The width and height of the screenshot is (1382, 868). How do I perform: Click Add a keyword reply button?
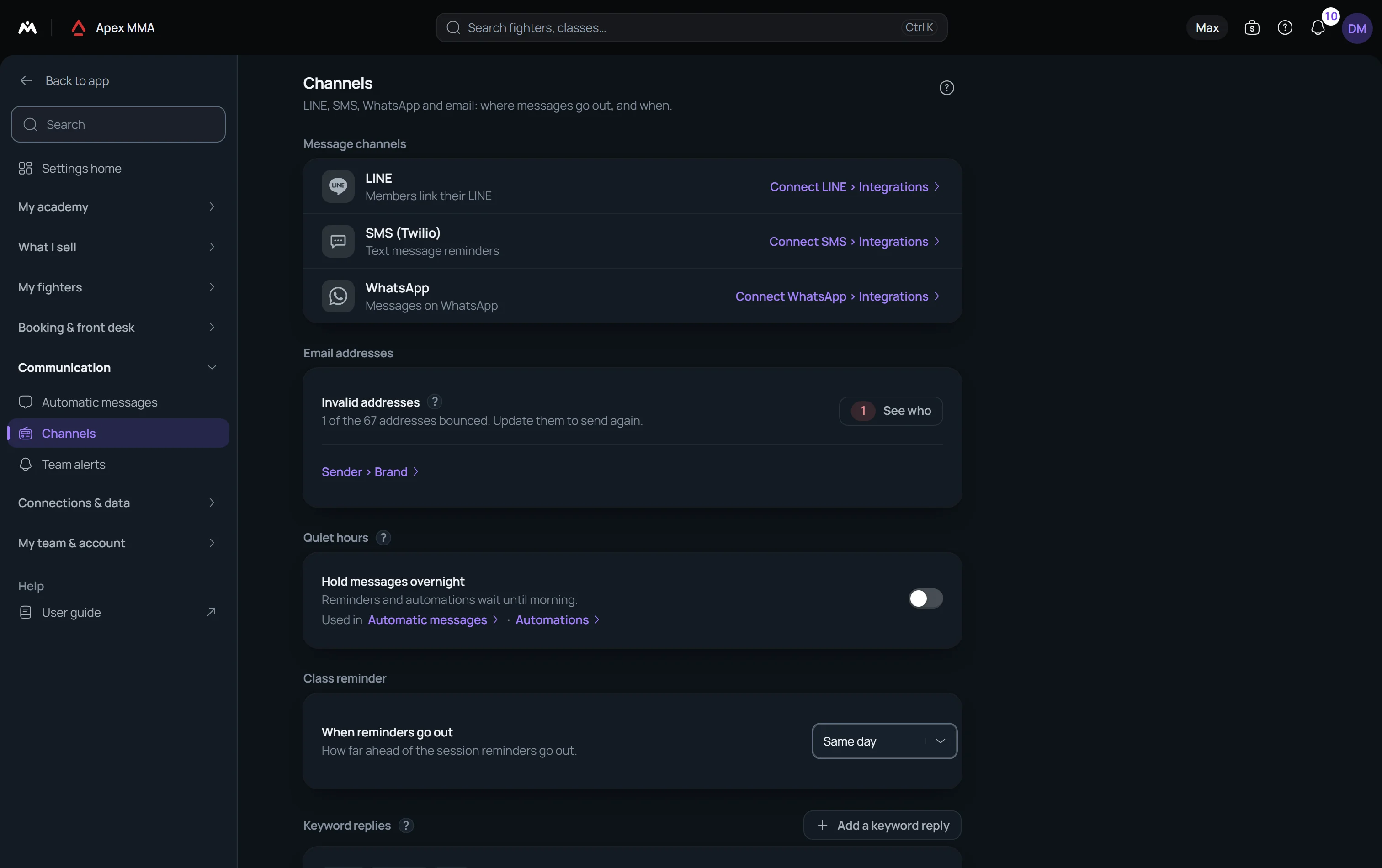pyautogui.click(x=882, y=825)
